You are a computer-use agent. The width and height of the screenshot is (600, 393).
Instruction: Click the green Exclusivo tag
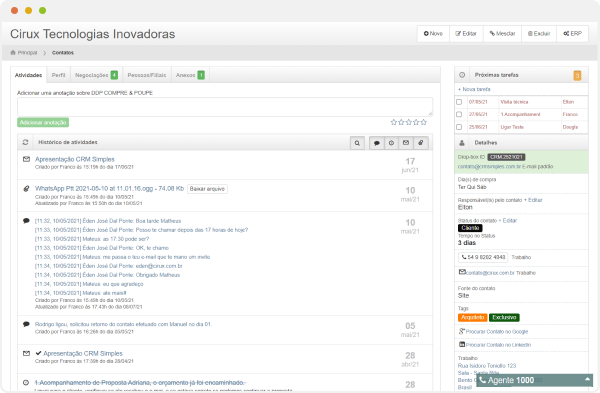[x=504, y=318]
